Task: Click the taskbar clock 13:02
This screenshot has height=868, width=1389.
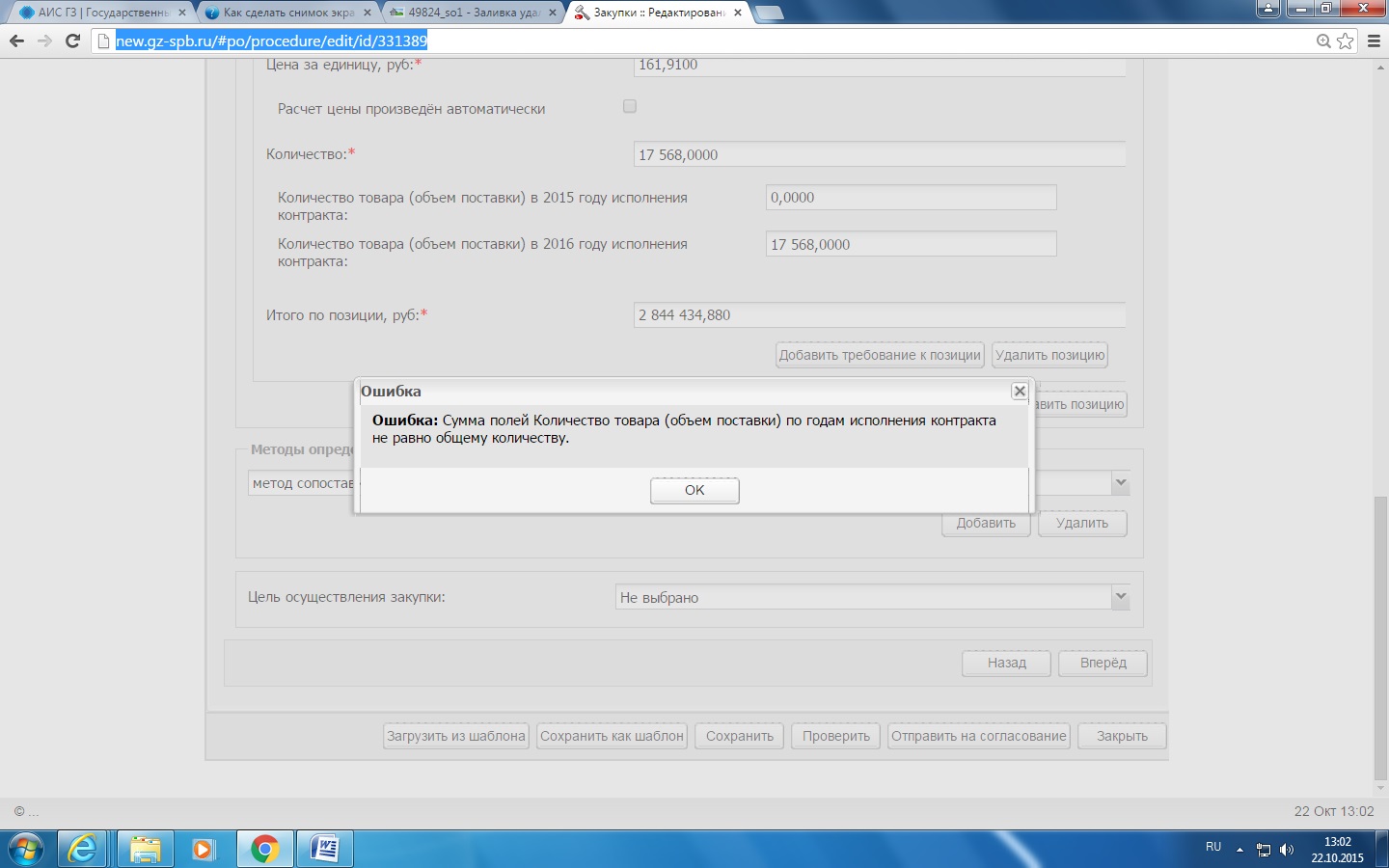Action: (x=1337, y=842)
